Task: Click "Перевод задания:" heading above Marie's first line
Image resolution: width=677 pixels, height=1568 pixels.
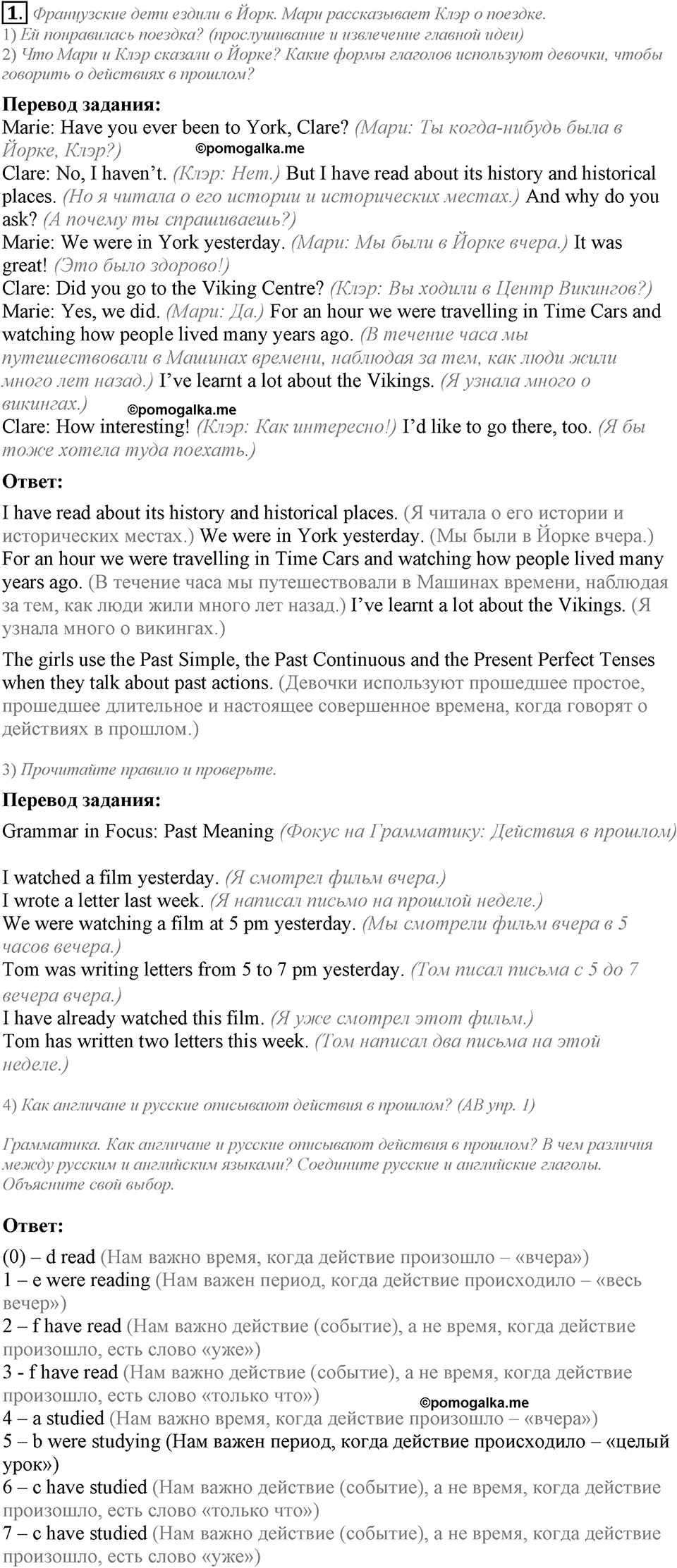Action: coord(82,104)
